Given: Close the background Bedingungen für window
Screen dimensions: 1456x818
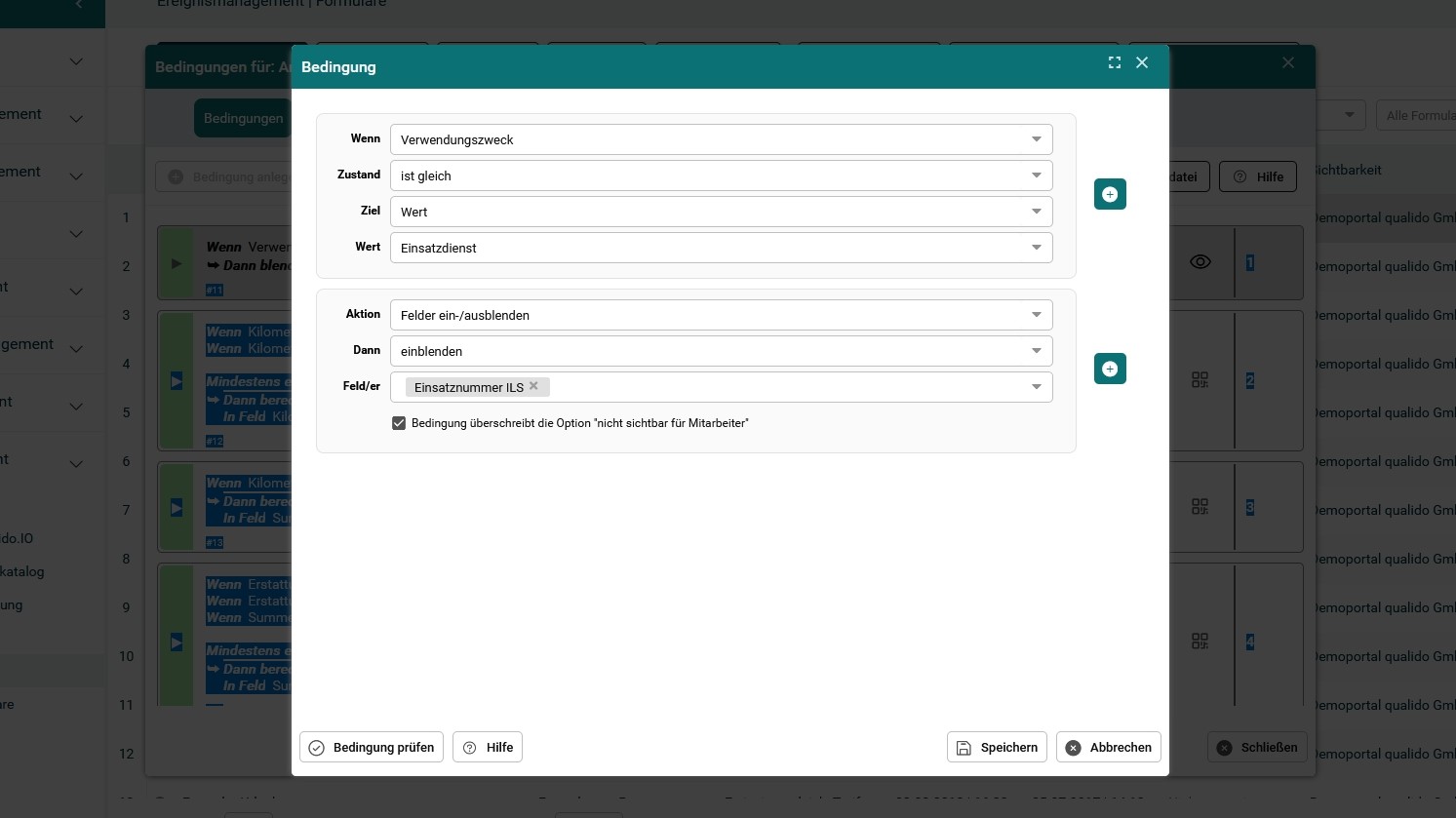Looking at the screenshot, I should pos(1288,62).
